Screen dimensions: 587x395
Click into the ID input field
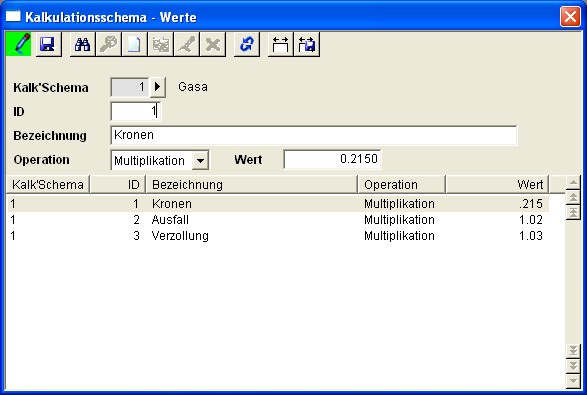coord(136,111)
